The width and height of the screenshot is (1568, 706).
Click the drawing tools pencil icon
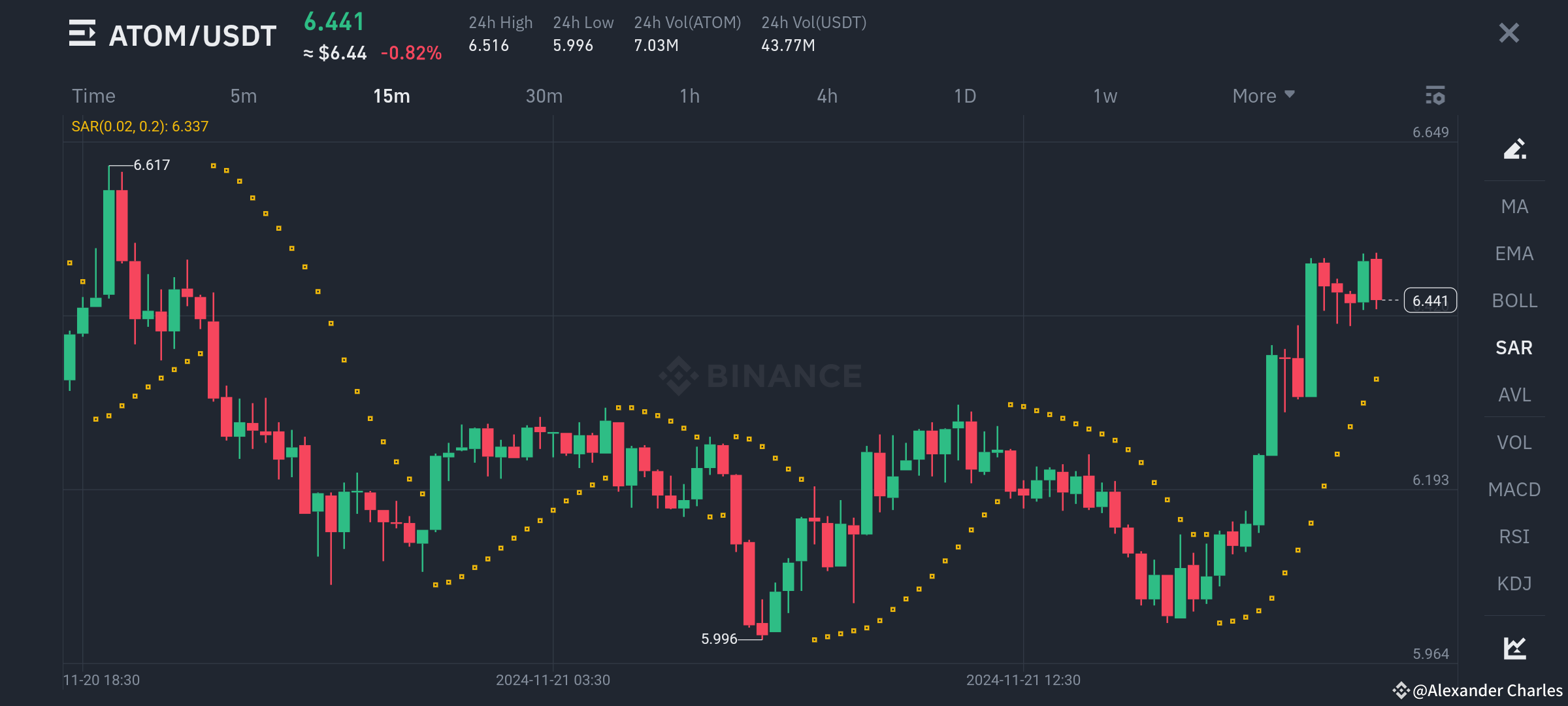click(1514, 149)
